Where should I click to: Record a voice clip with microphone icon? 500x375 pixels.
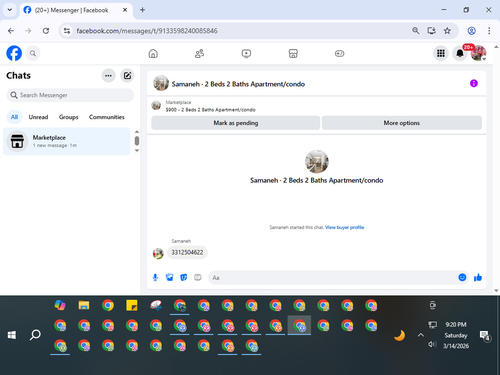[x=155, y=277]
